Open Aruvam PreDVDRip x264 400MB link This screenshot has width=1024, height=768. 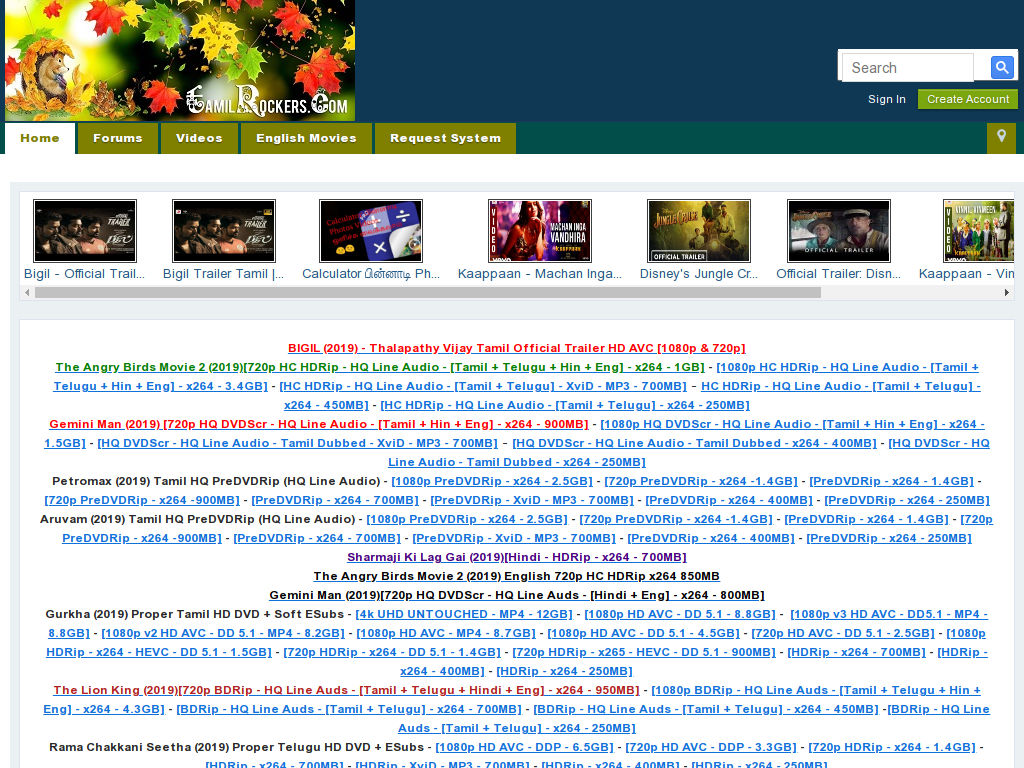(711, 538)
